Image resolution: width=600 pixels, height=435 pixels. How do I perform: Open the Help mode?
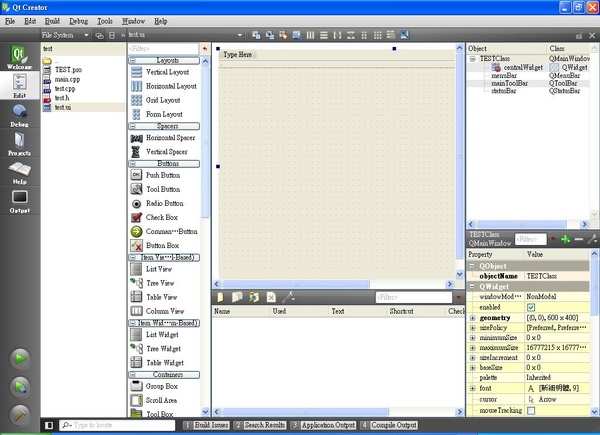pos(19,172)
